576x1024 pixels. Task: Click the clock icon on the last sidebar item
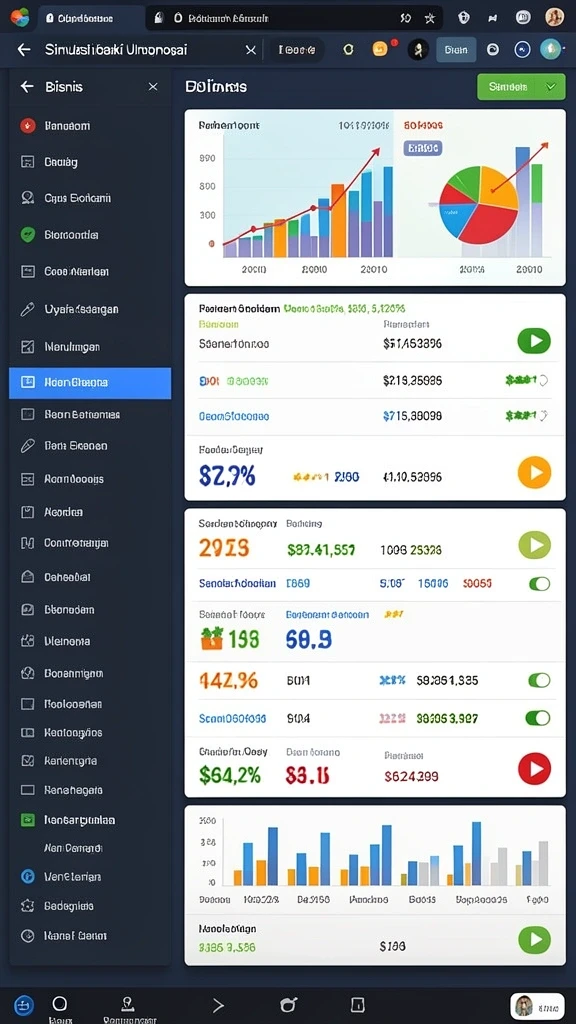pyautogui.click(x=27, y=935)
